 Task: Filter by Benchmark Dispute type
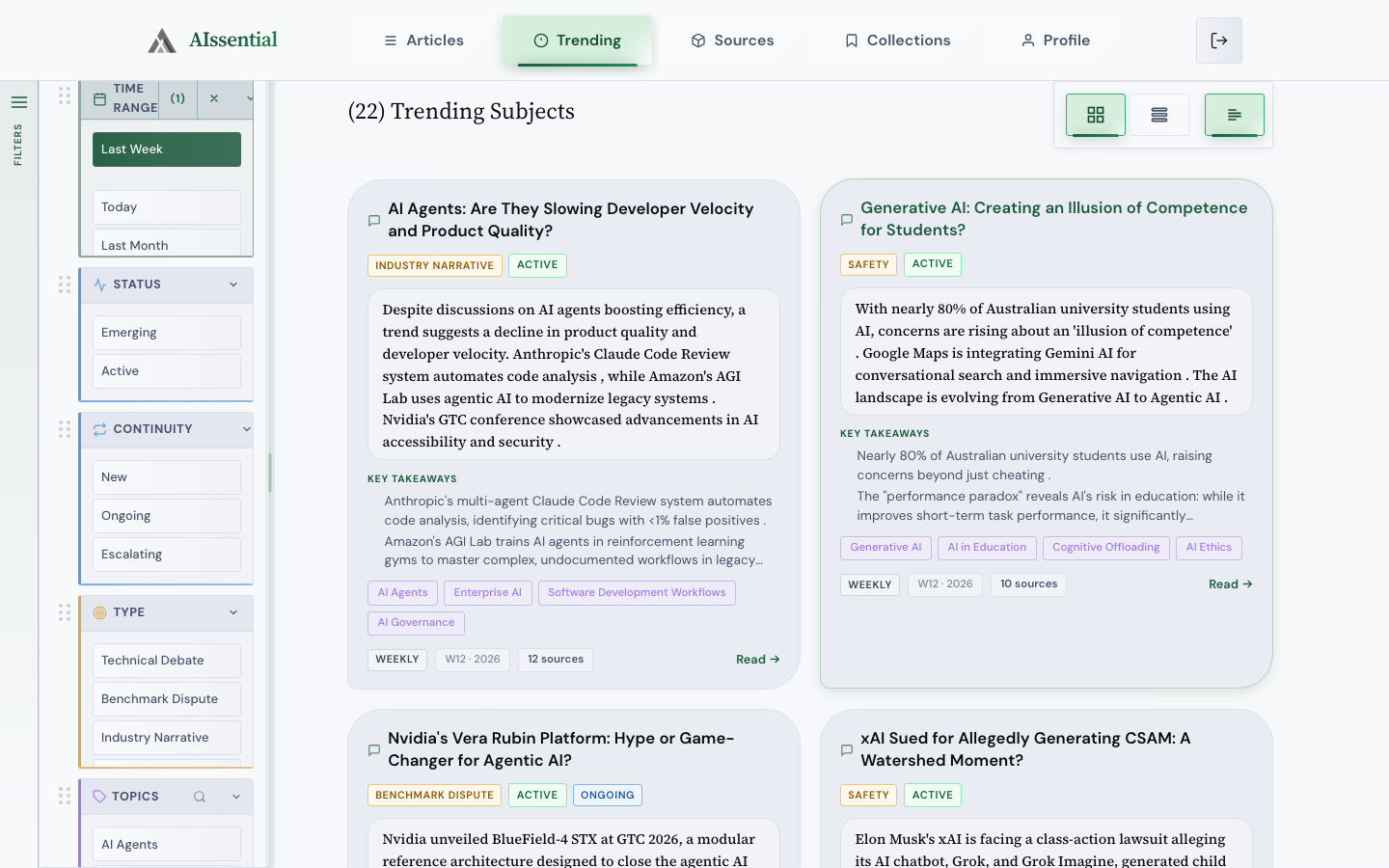point(167,699)
